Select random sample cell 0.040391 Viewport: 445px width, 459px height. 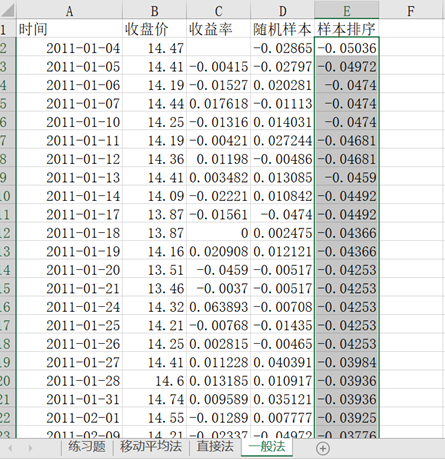pyautogui.click(x=282, y=362)
